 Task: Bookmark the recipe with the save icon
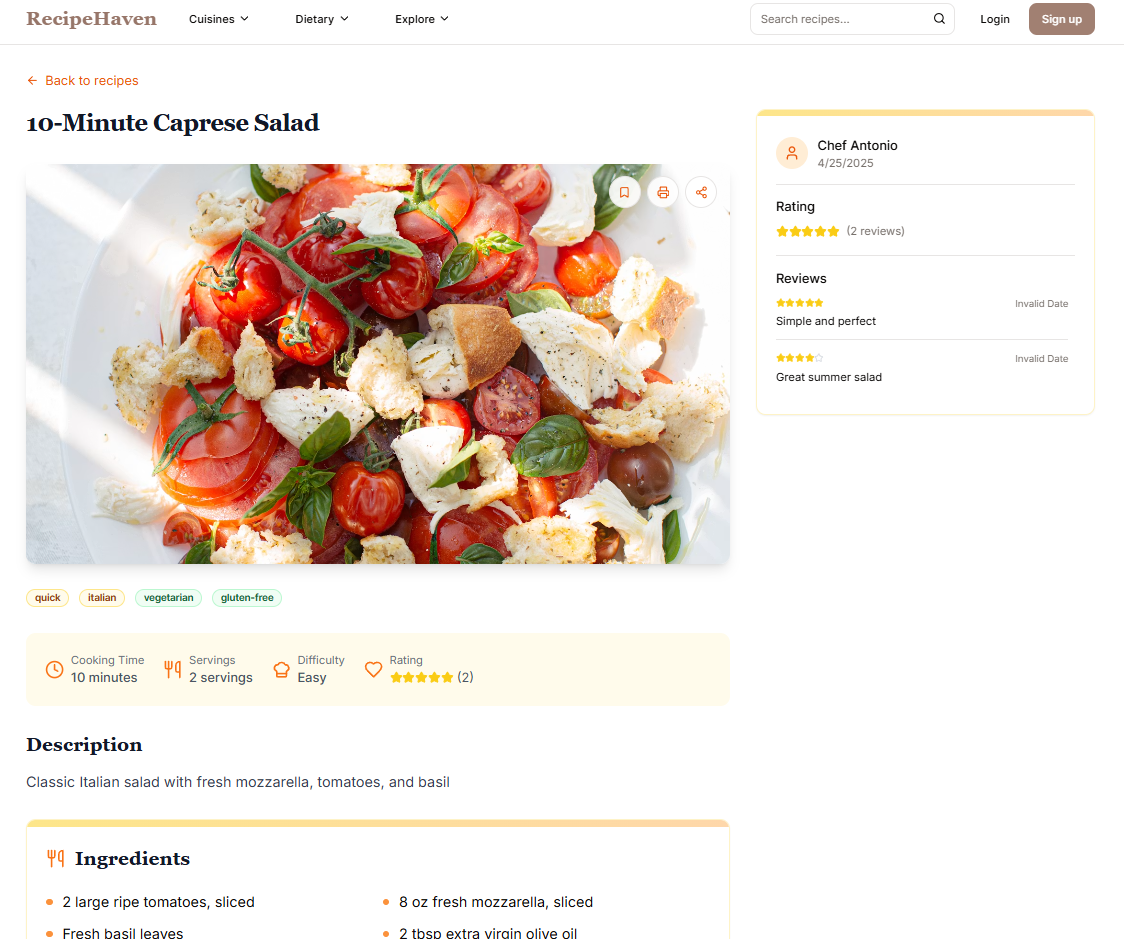(x=624, y=192)
